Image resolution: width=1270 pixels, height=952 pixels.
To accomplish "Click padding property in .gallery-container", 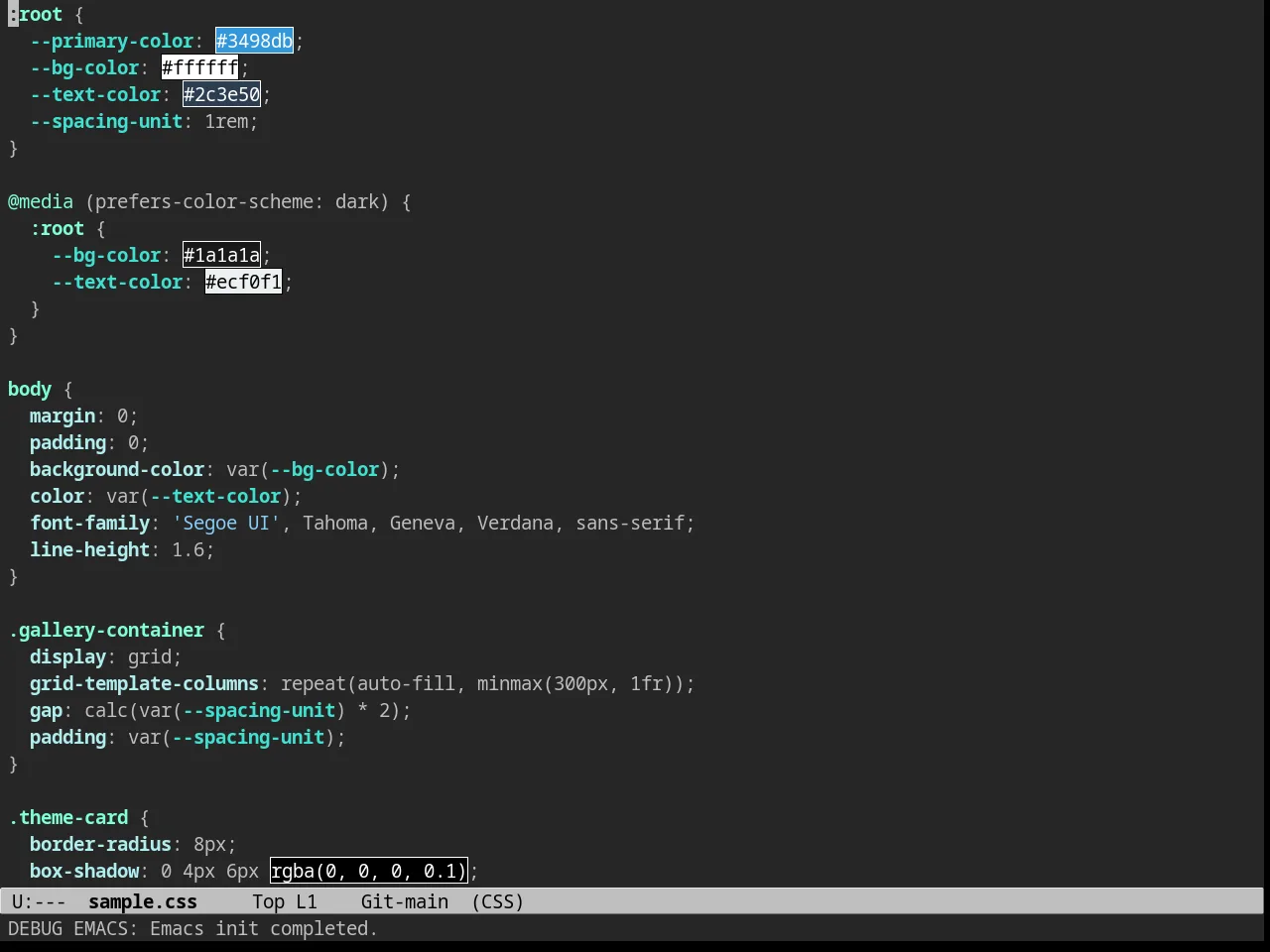I will click(x=67, y=737).
